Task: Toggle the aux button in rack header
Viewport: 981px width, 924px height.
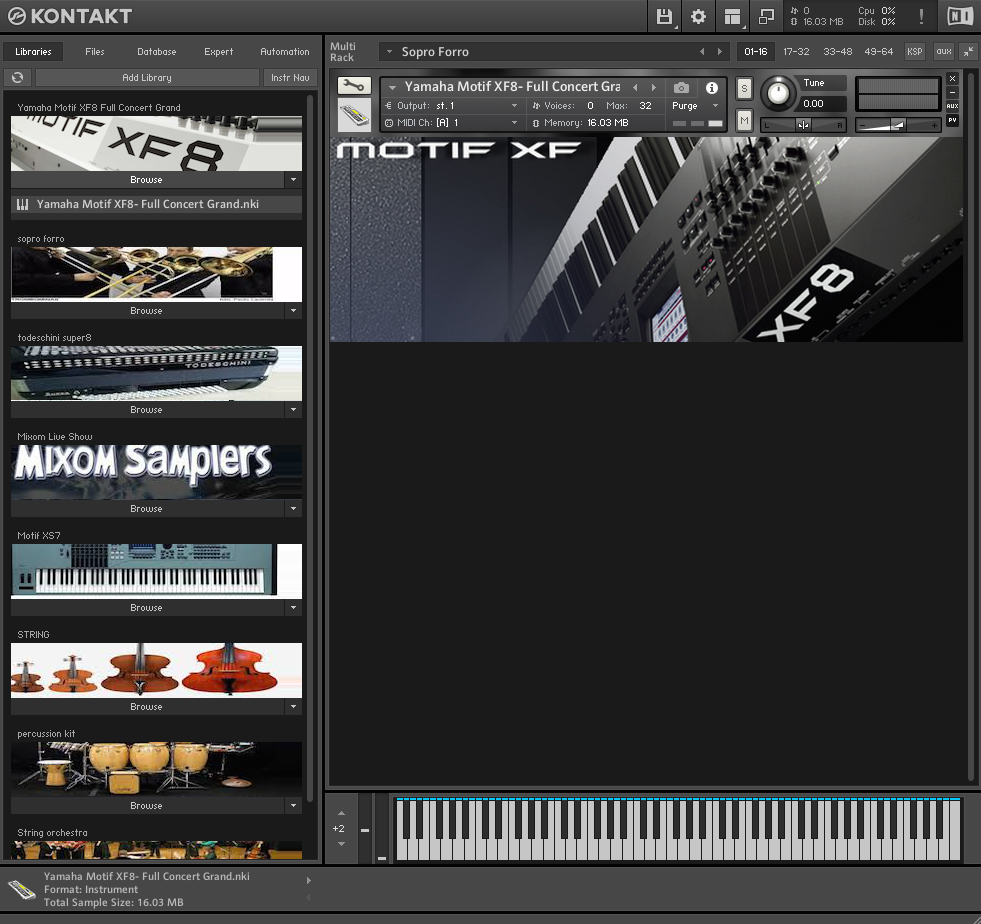Action: click(944, 52)
